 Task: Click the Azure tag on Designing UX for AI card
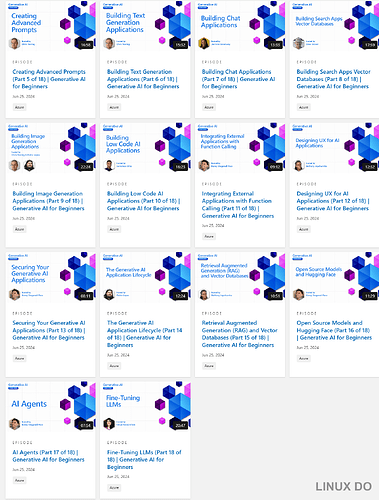point(304,229)
